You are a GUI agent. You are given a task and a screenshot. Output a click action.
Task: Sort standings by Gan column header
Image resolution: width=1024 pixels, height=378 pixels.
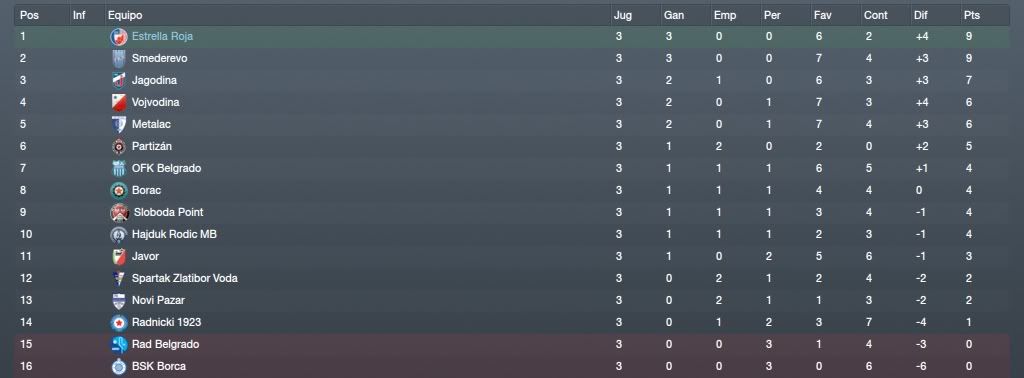click(x=673, y=15)
